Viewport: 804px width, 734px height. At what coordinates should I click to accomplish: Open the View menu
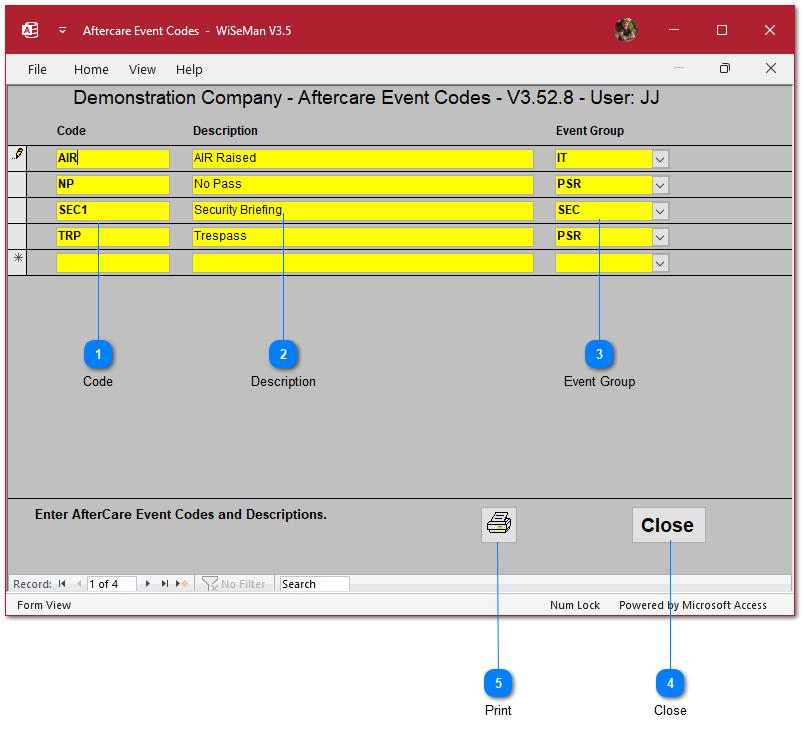tap(142, 69)
